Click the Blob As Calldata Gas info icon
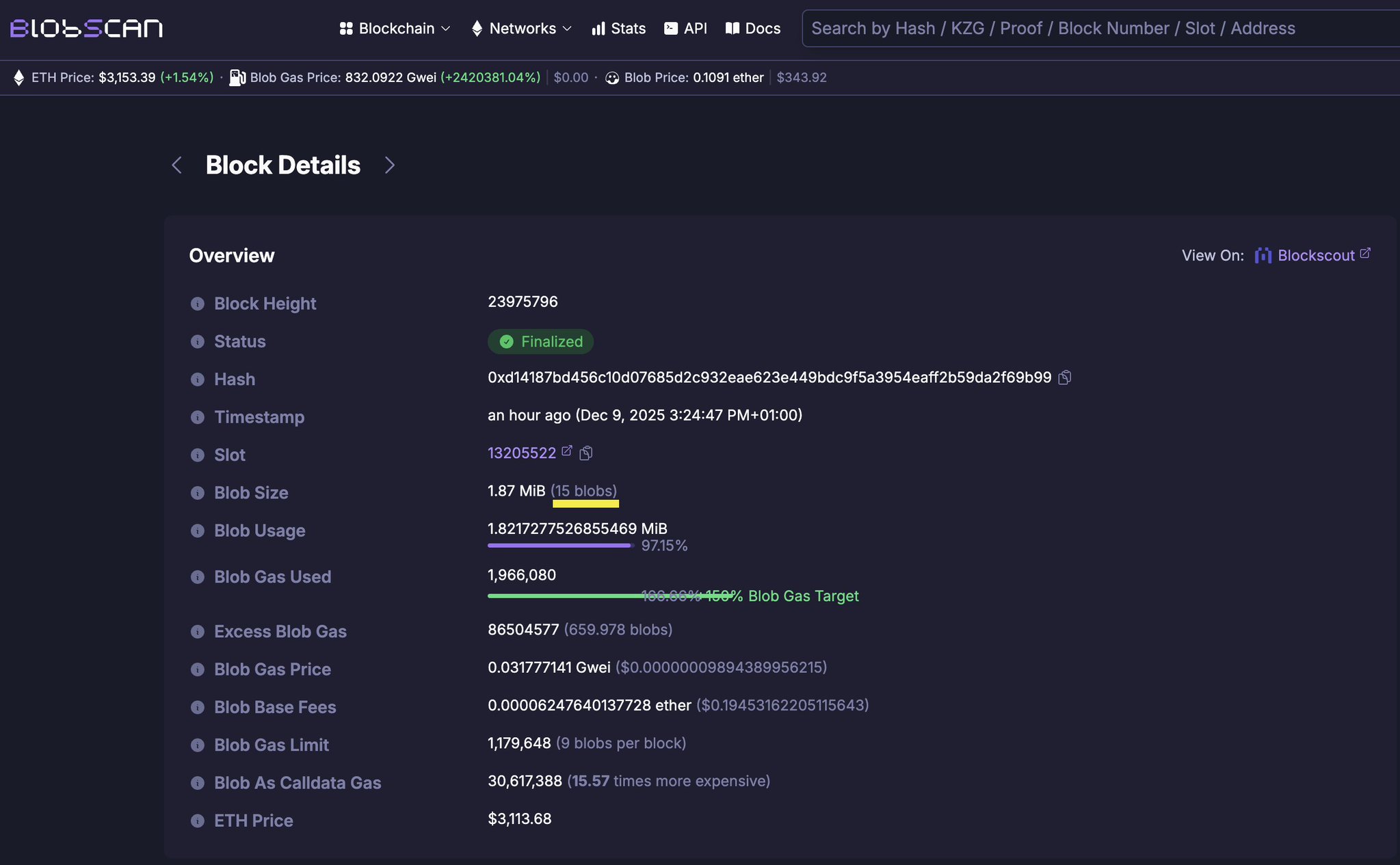The image size is (1400, 865). pos(198,783)
